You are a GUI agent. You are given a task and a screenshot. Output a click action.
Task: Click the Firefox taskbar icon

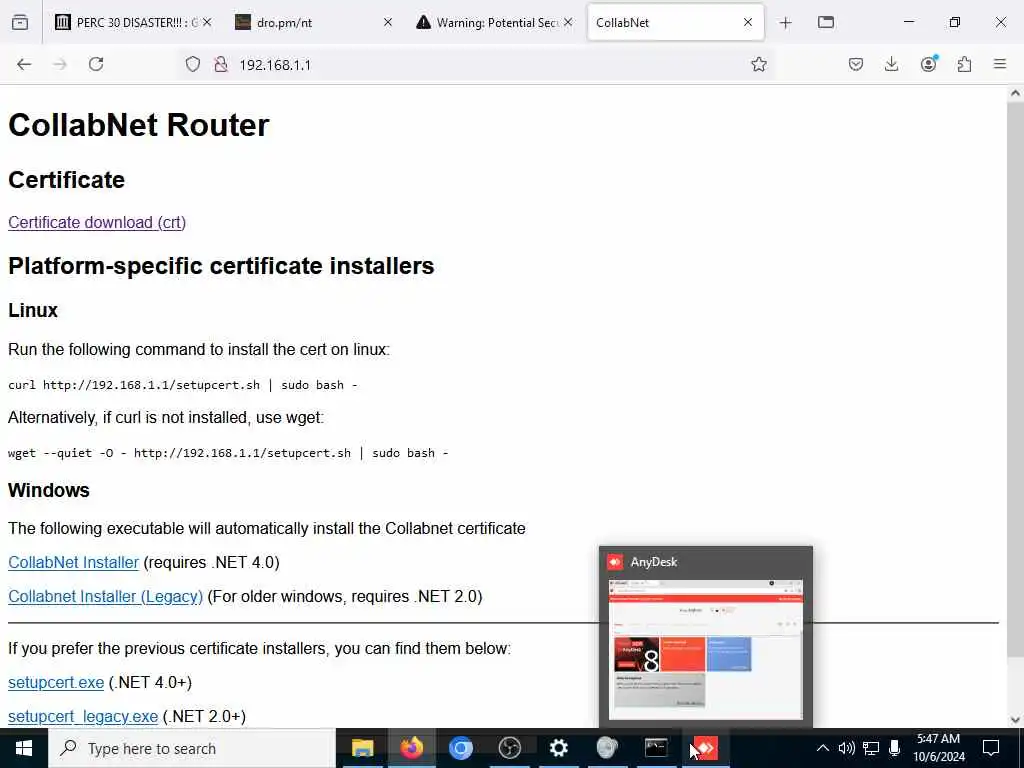[411, 748]
